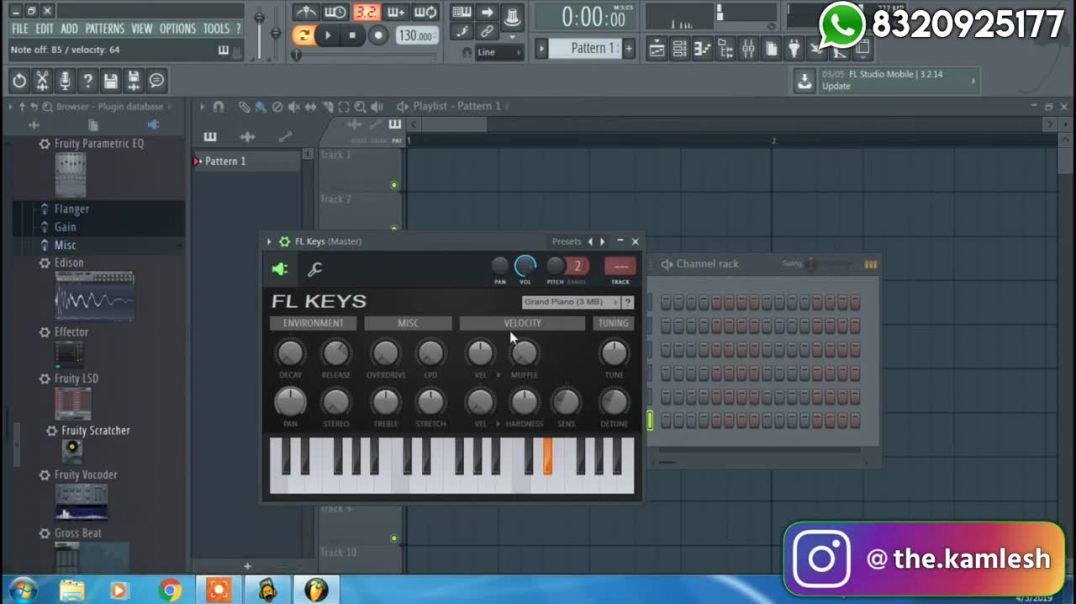
Task: Select the Playlist mute tool icon
Action: coord(294,106)
